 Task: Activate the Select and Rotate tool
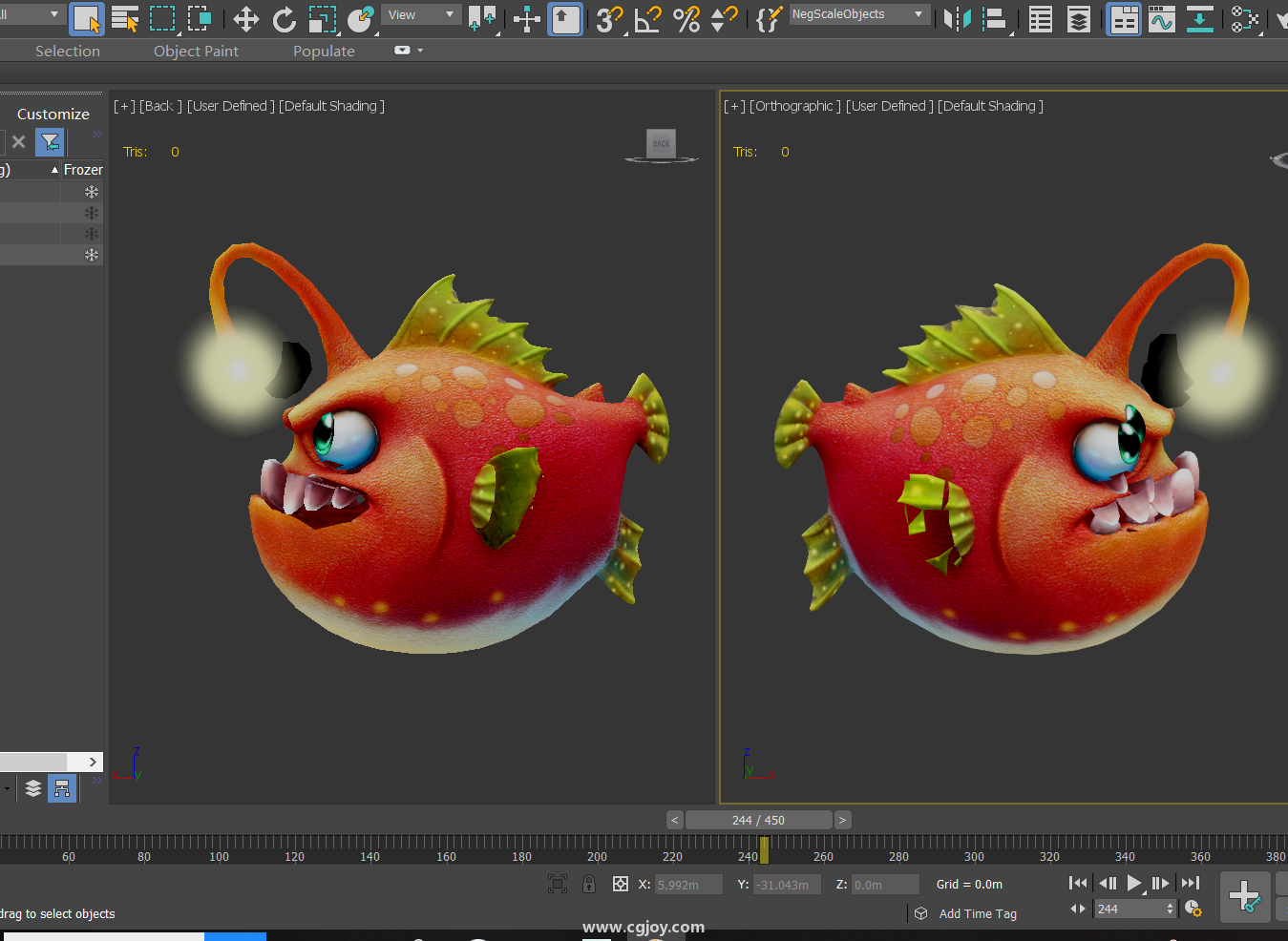284,19
